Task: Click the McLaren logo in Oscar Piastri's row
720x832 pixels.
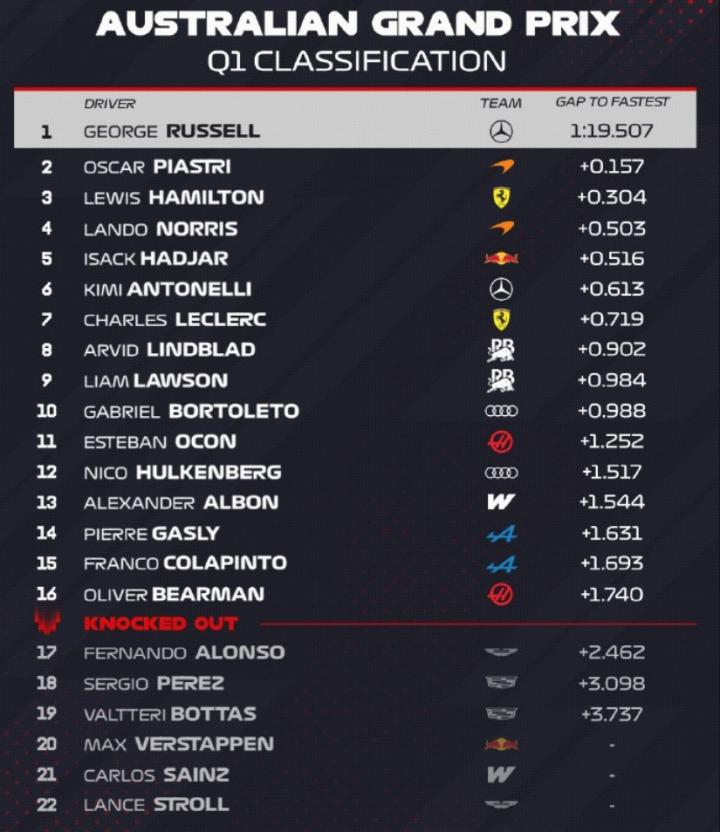Action: 501,167
